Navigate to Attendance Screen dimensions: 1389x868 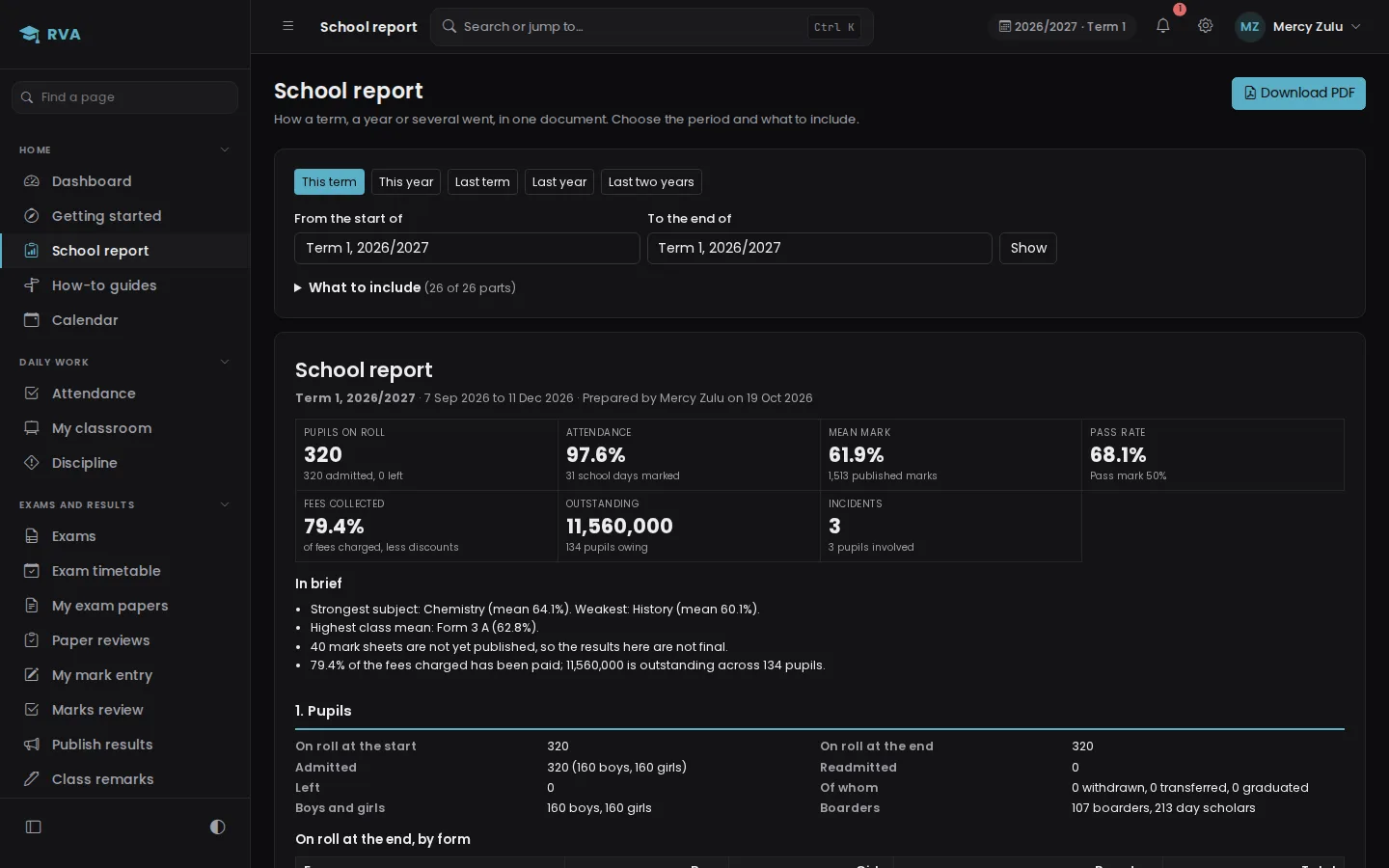coord(124,393)
